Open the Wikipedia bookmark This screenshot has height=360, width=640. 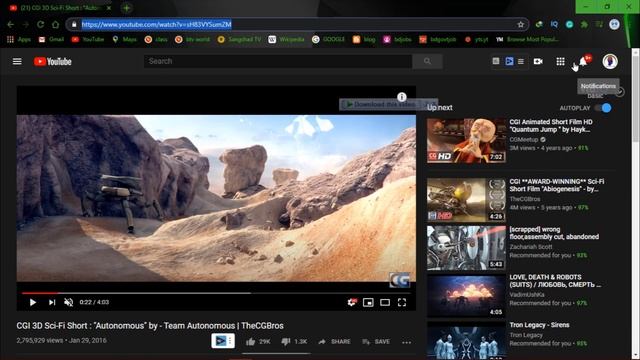point(286,40)
